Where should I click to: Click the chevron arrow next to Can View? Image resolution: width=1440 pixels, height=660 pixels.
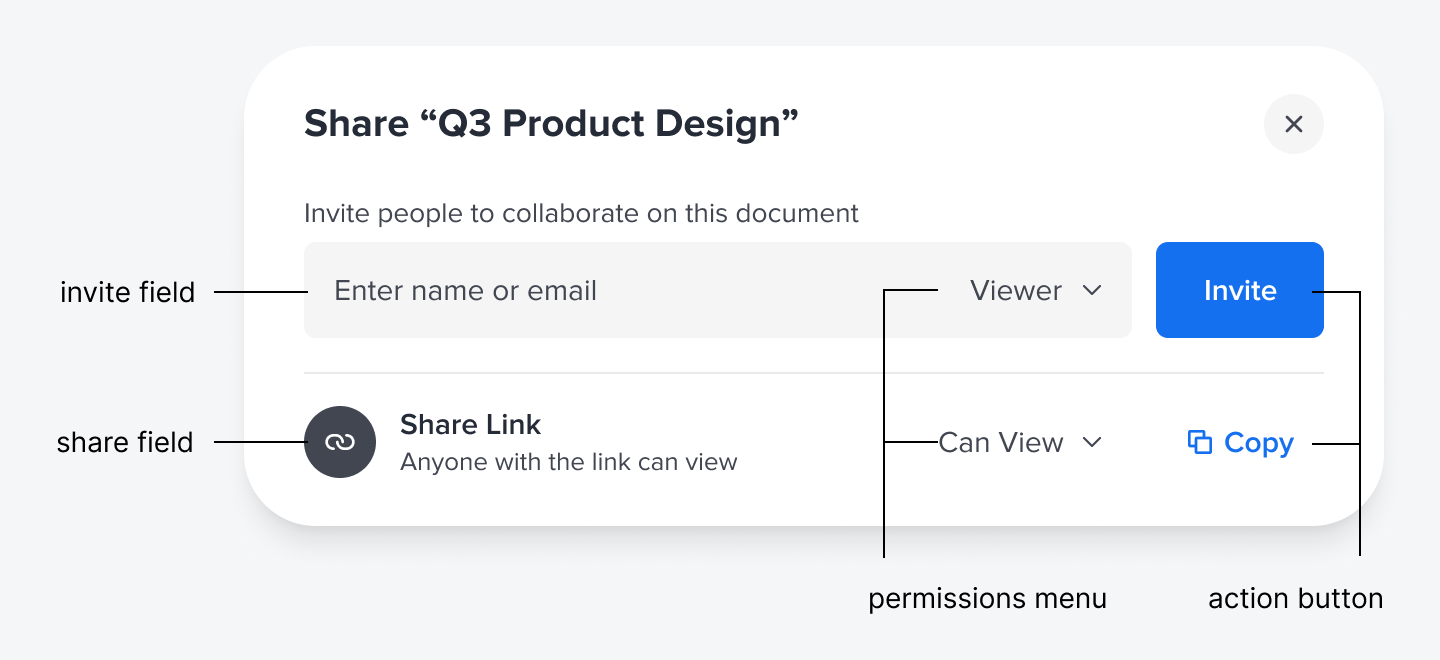pos(1092,442)
